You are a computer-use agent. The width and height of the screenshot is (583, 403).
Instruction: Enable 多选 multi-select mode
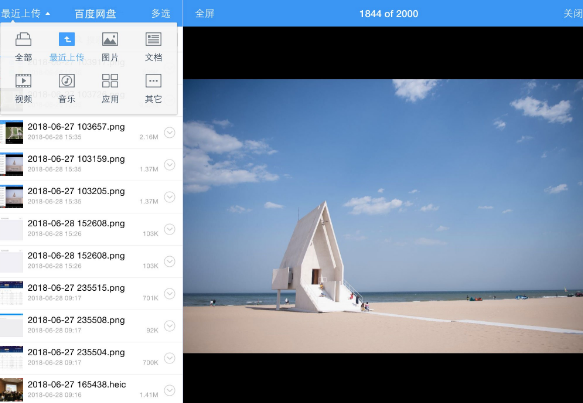click(161, 14)
